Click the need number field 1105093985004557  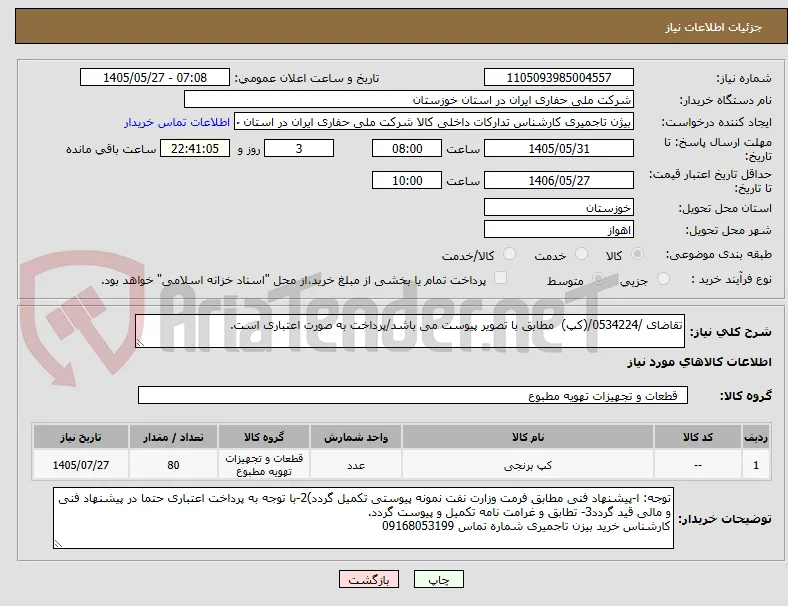(558, 78)
